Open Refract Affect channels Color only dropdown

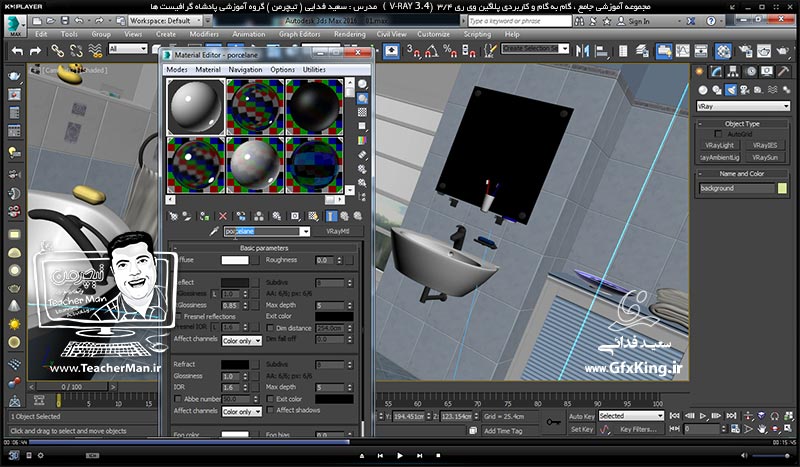[x=241, y=411]
